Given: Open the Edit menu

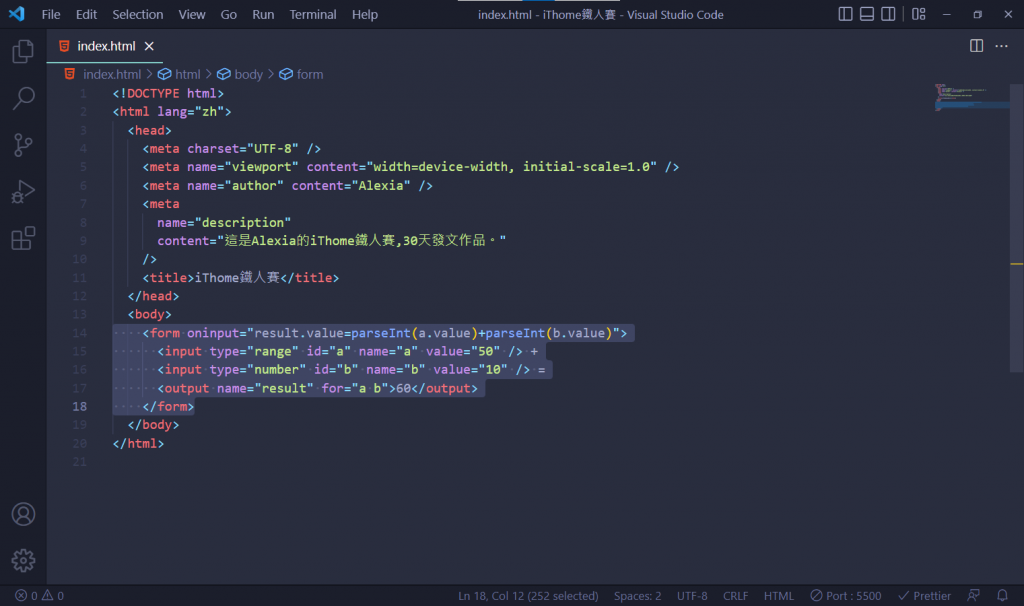Looking at the screenshot, I should tap(86, 14).
